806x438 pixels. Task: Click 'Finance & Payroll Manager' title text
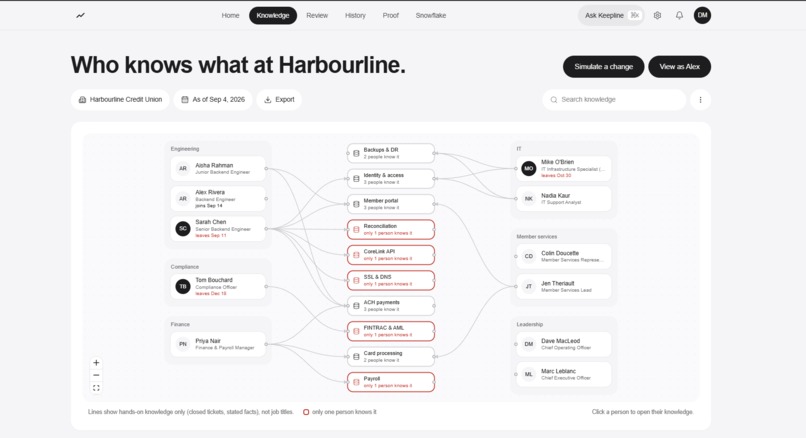225,348
